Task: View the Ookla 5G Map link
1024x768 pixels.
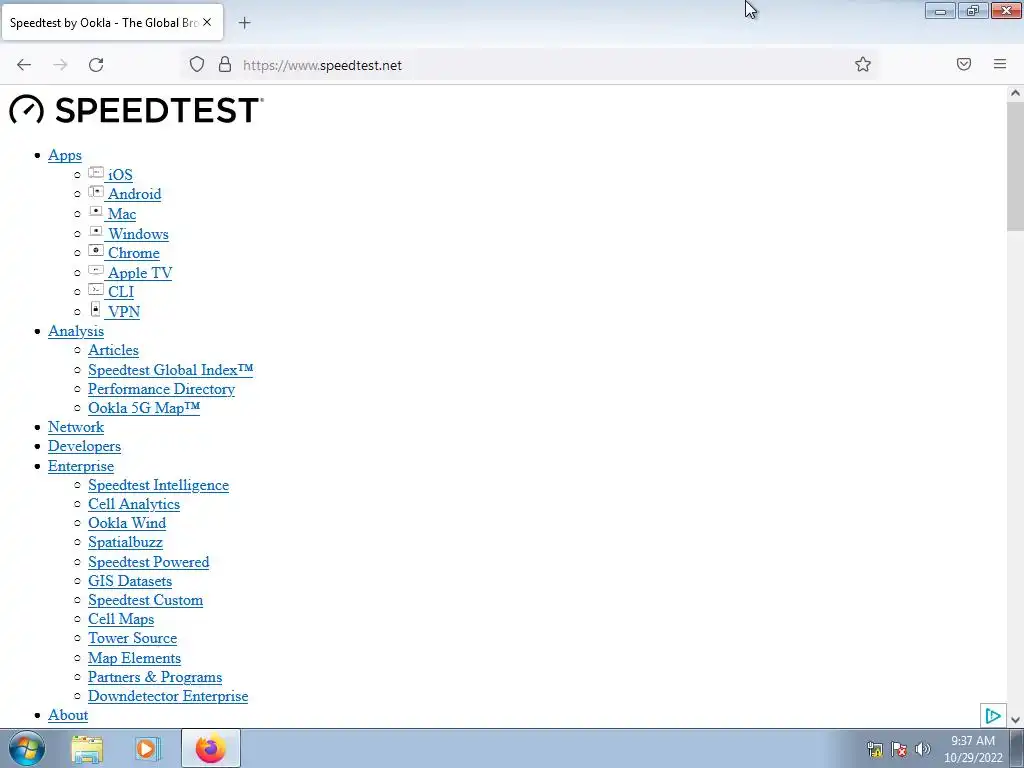Action: 144,408
